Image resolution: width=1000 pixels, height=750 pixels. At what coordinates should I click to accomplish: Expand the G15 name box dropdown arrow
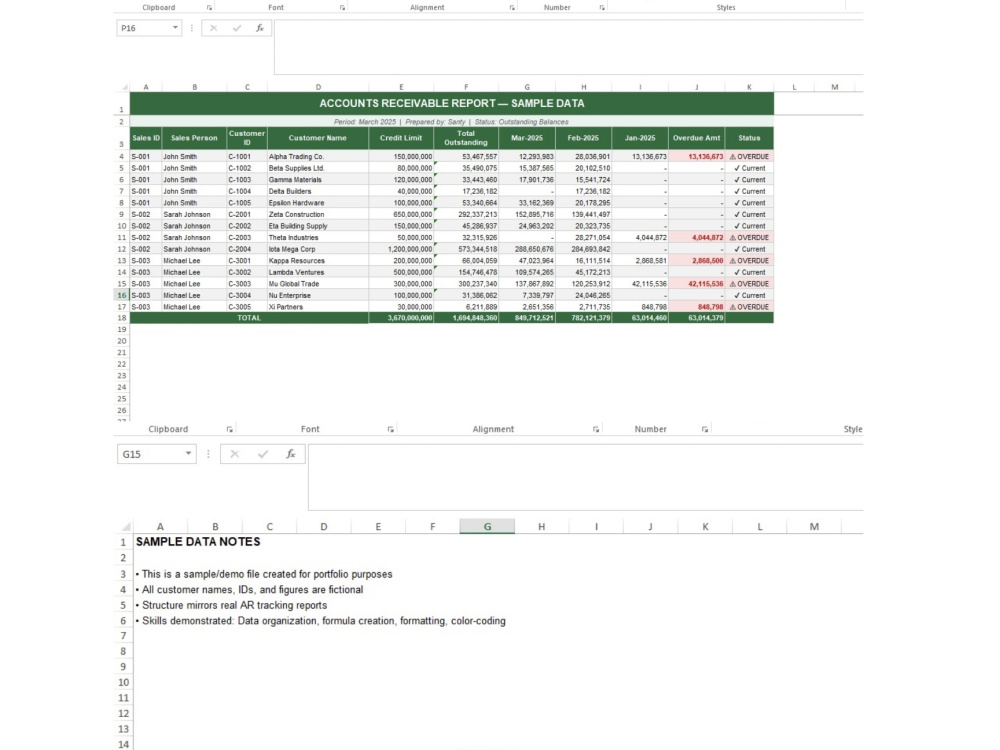(188, 454)
